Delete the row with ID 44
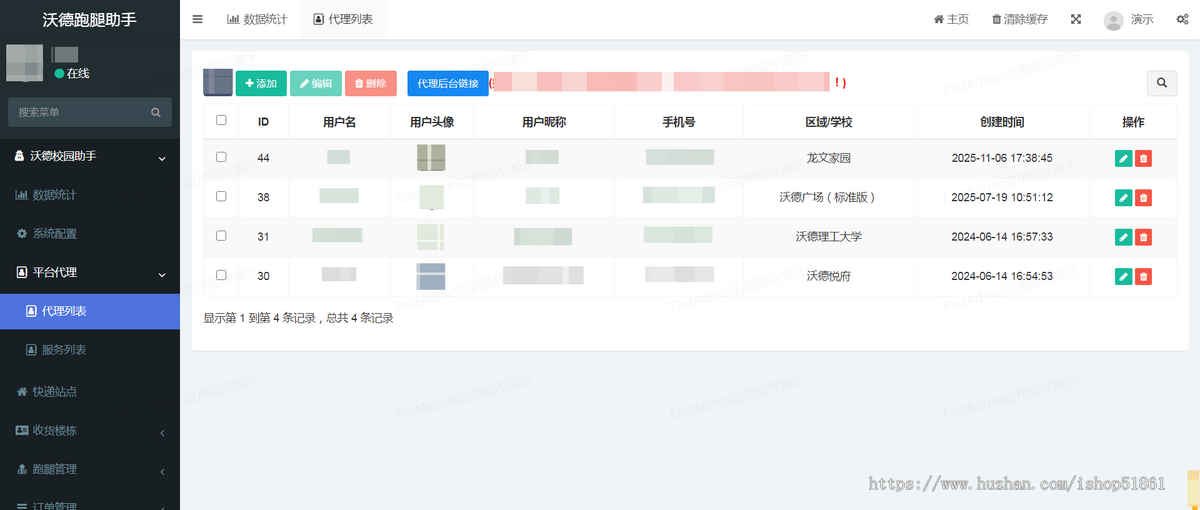 [x=1143, y=158]
